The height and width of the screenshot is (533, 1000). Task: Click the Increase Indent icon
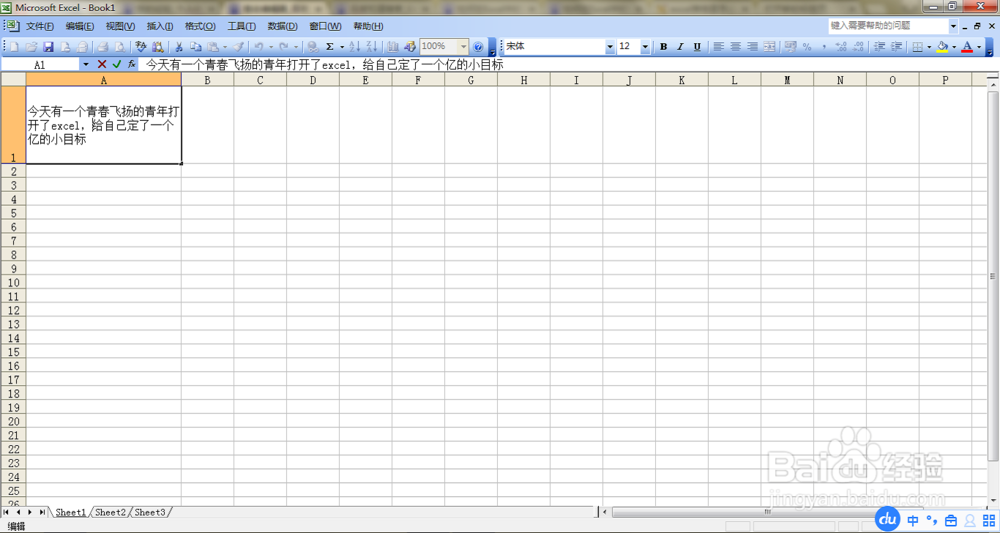click(x=897, y=47)
